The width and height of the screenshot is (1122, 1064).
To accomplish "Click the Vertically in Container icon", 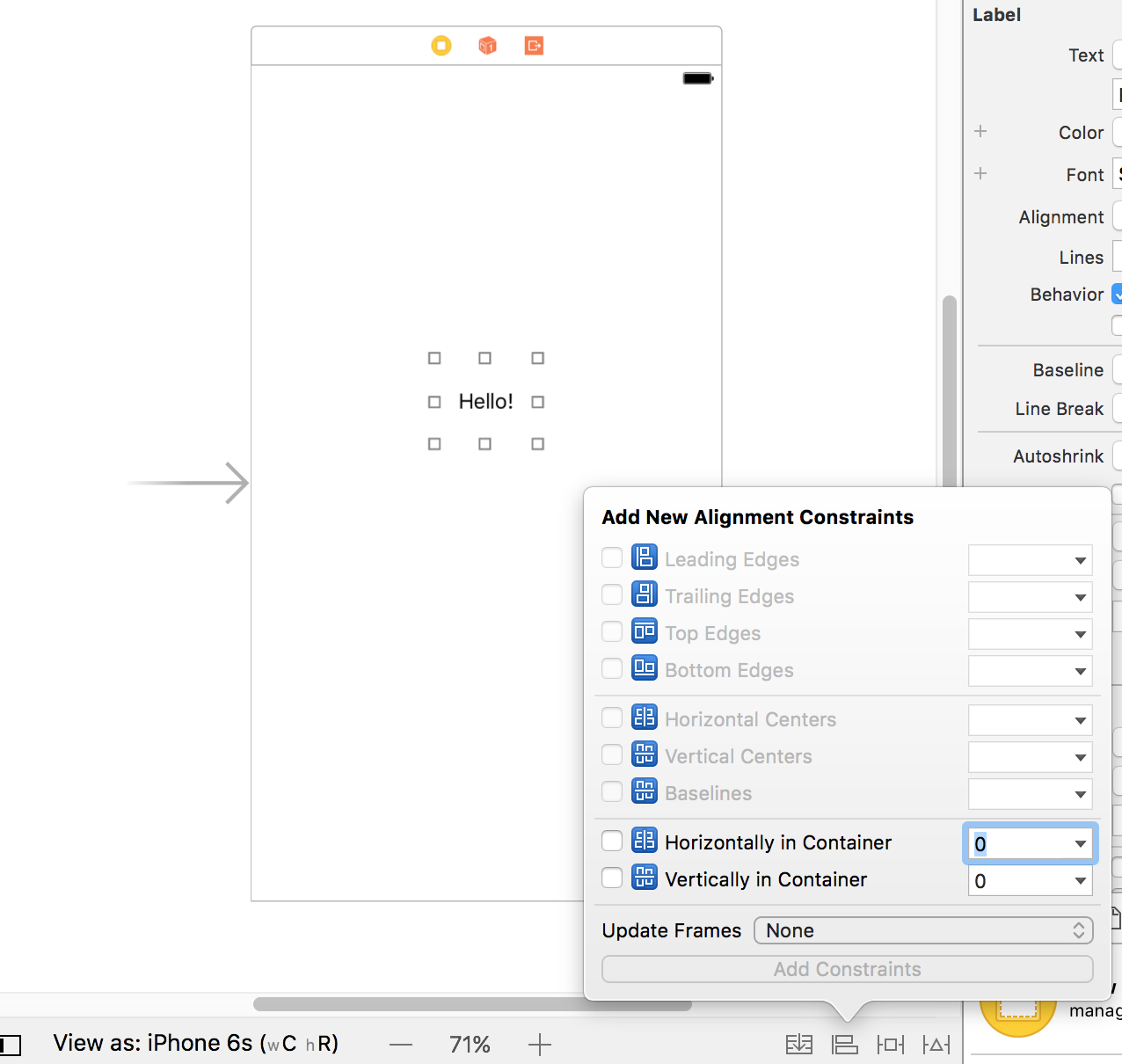I will (645, 878).
